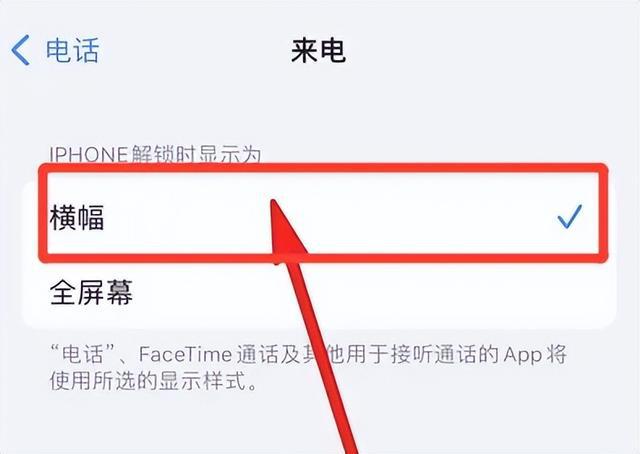Viewport: 640px width, 454px height.
Task: Click blank space inside 横幅 row center-right
Action: point(429,216)
